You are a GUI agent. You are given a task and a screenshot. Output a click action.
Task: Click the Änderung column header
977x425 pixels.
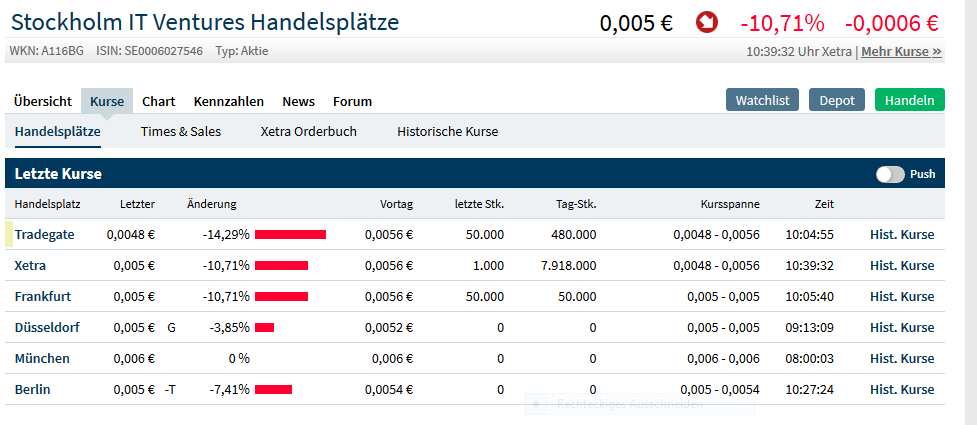(212, 204)
